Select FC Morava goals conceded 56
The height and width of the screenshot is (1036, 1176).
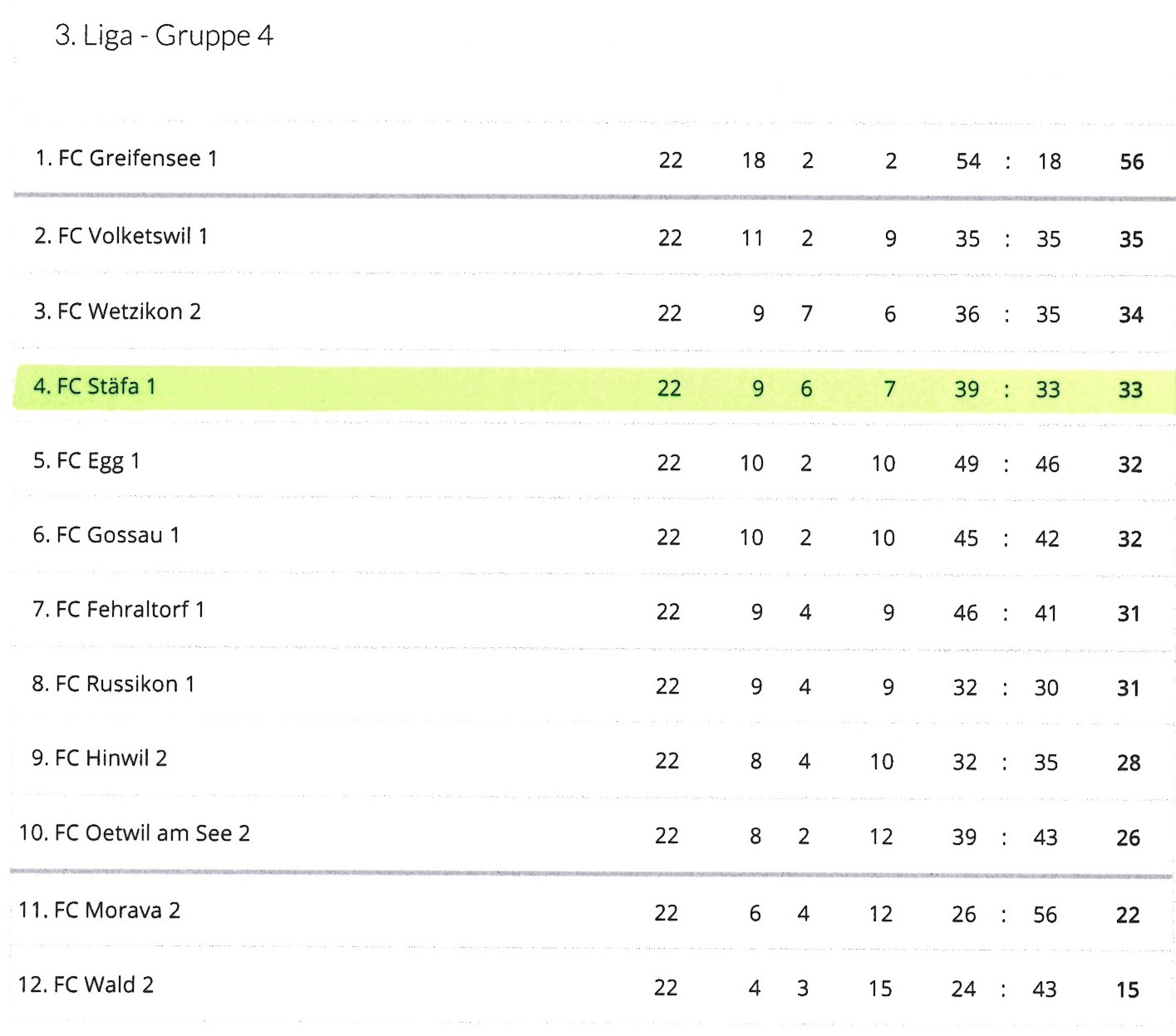(x=1045, y=915)
